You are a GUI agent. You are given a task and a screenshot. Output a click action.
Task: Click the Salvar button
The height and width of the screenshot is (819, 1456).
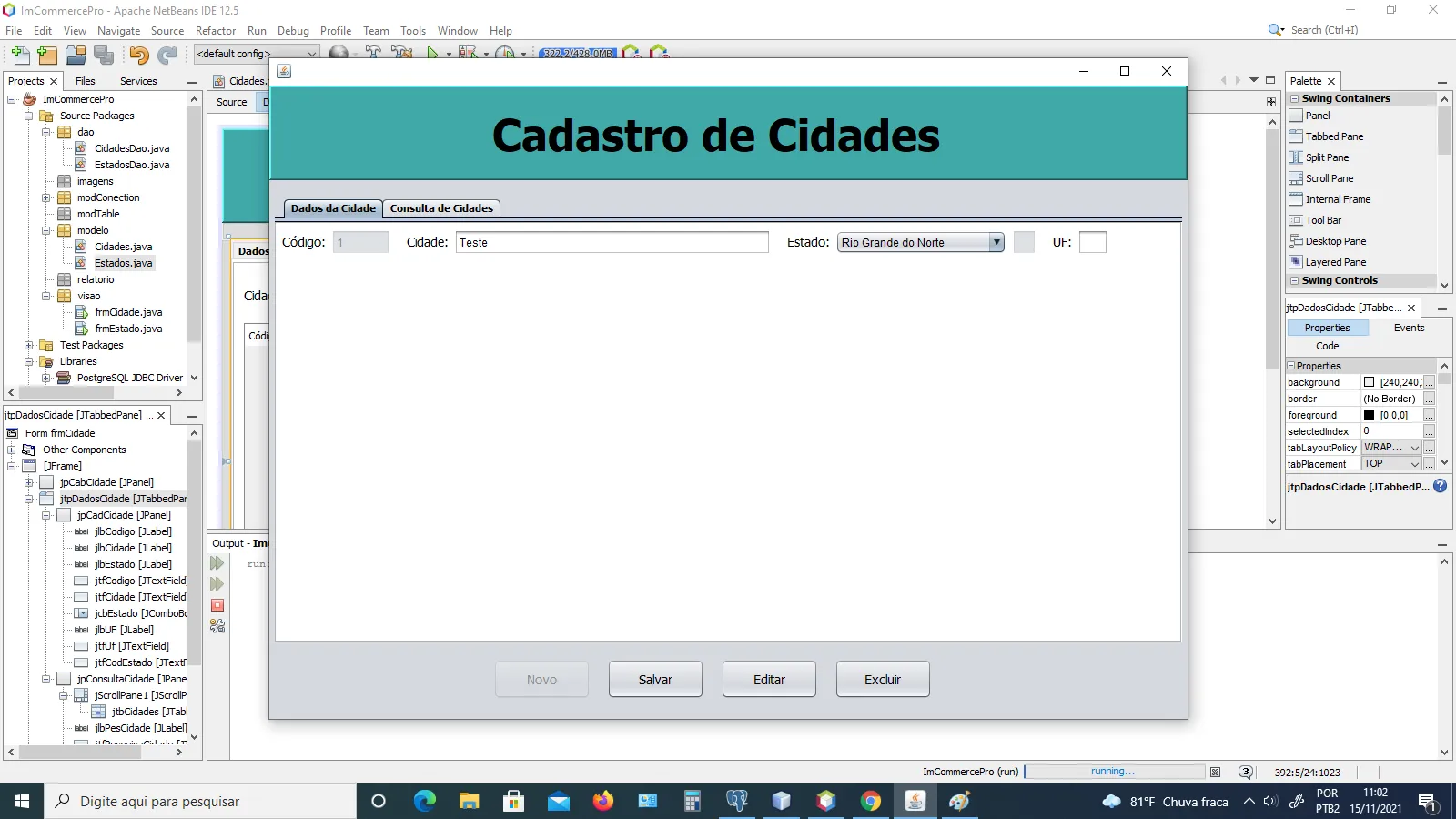[x=655, y=680]
